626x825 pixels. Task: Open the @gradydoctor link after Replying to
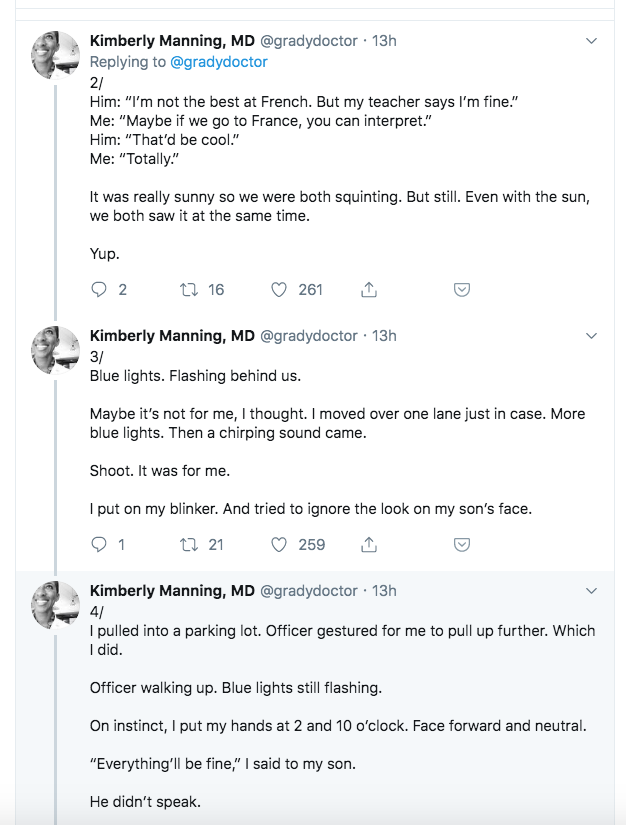pos(219,62)
